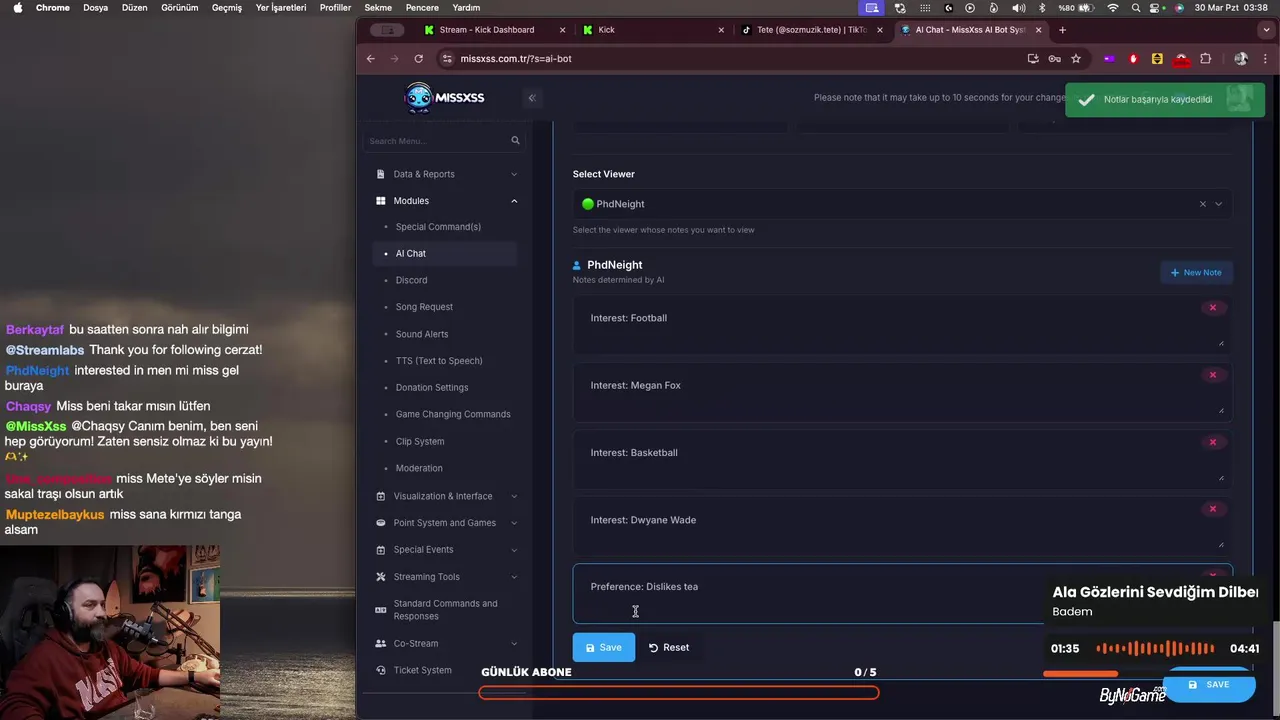Open Song Request module
Viewport: 1280px width, 720px height.
[424, 307]
